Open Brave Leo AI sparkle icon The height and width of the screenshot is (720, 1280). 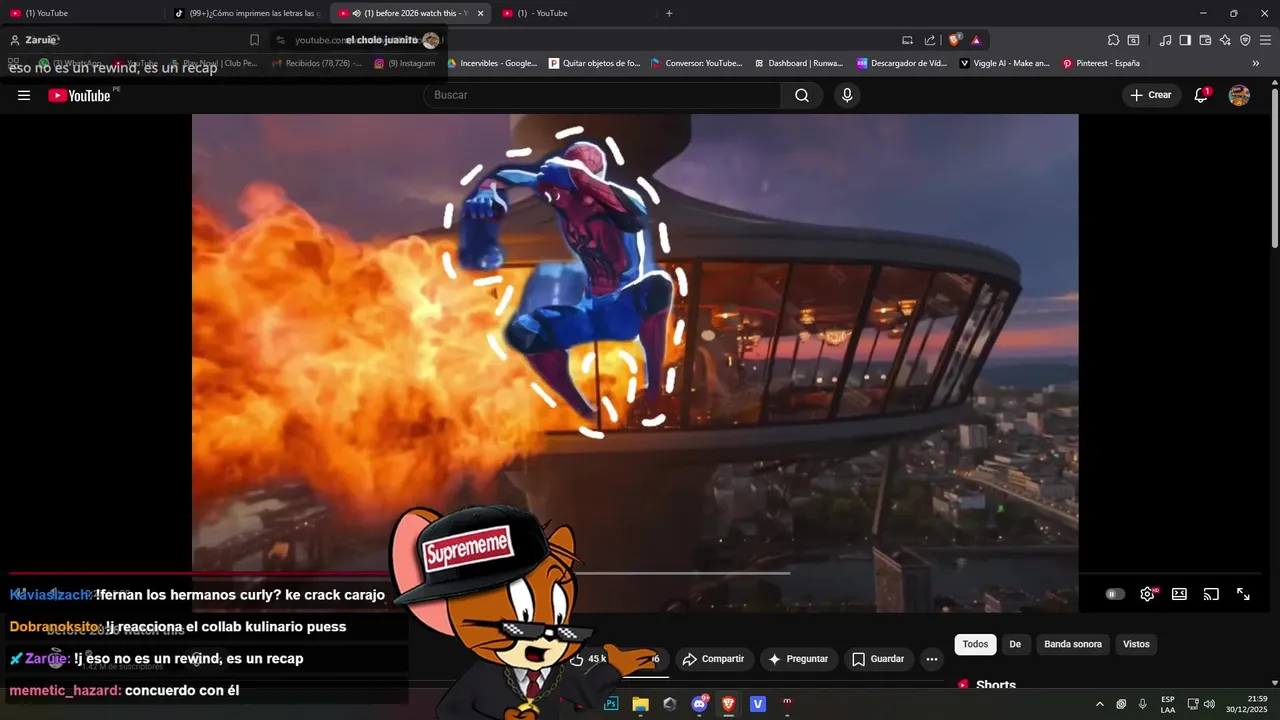[1225, 40]
